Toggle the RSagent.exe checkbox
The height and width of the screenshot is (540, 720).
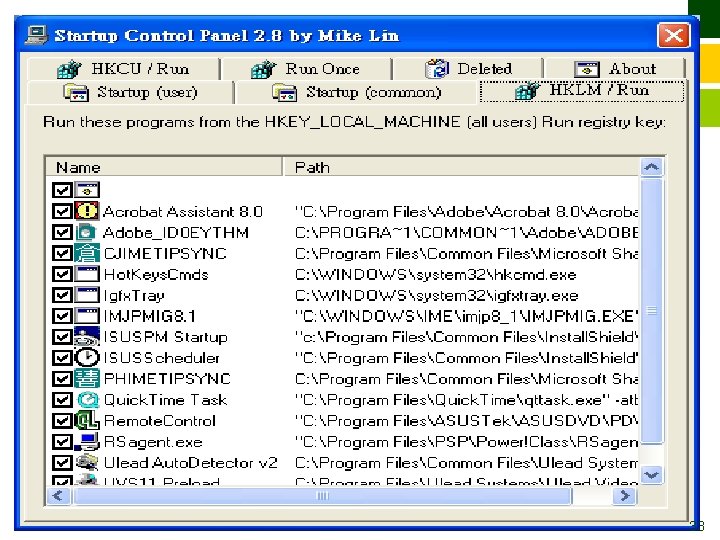[62, 441]
